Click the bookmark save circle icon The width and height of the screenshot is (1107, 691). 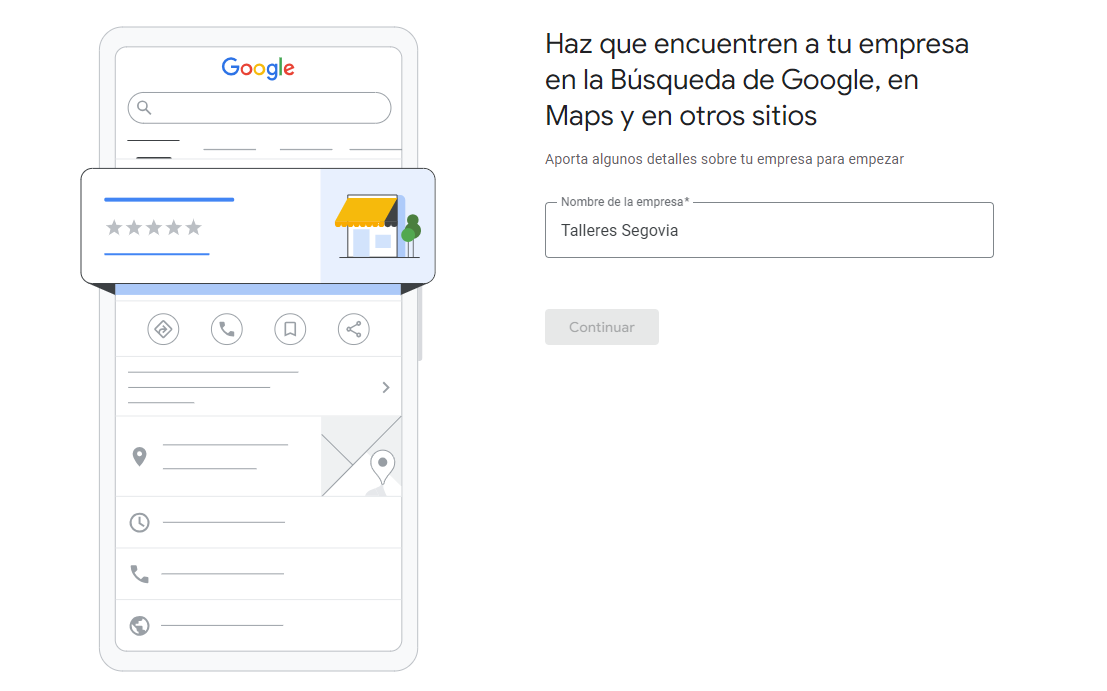(290, 329)
